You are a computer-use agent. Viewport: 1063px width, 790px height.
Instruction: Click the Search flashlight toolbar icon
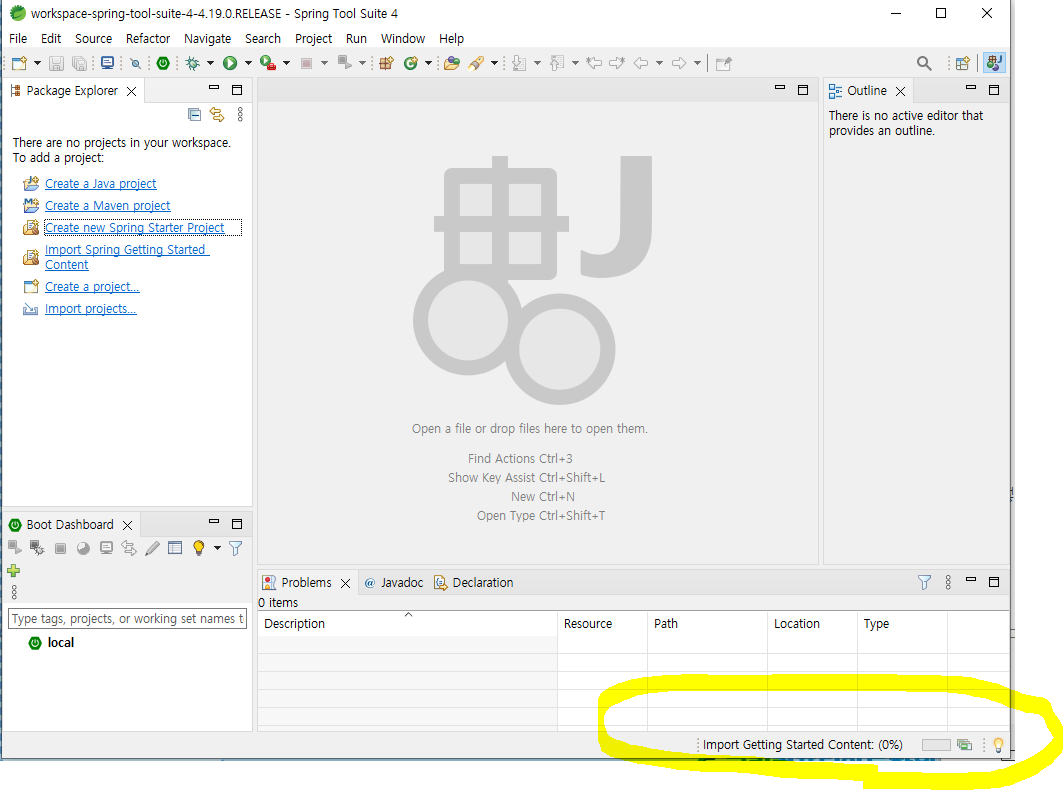477,63
